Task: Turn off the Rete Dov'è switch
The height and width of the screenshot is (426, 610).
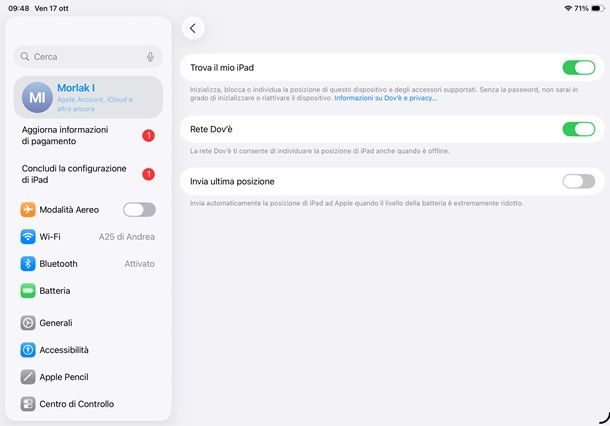Action: [578, 129]
